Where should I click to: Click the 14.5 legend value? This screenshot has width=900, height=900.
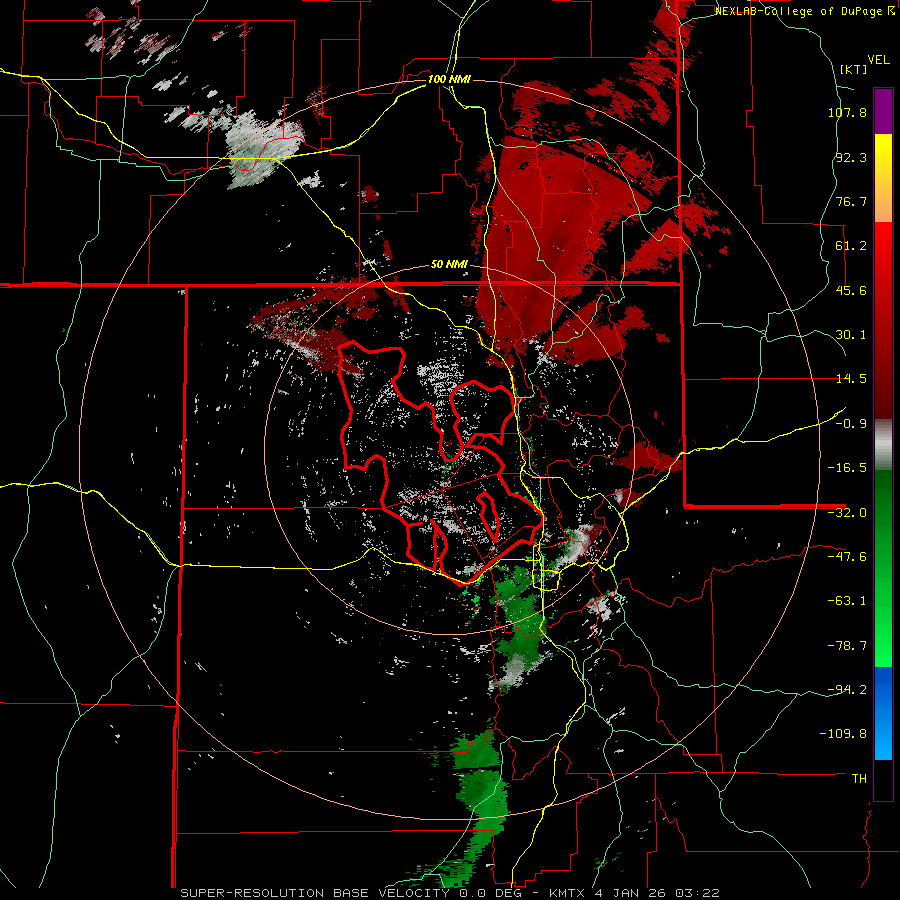(x=851, y=379)
